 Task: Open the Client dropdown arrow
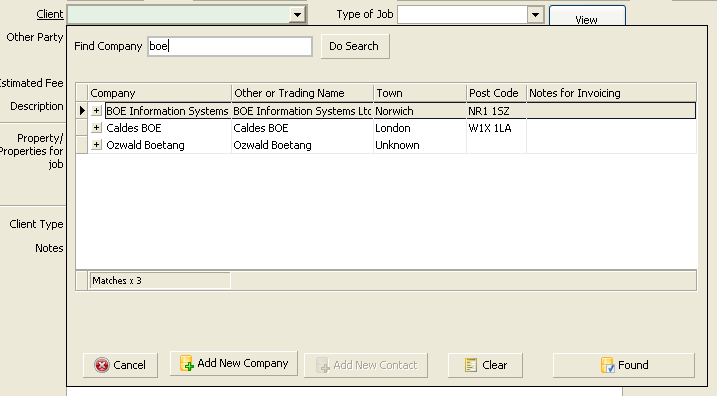297,15
